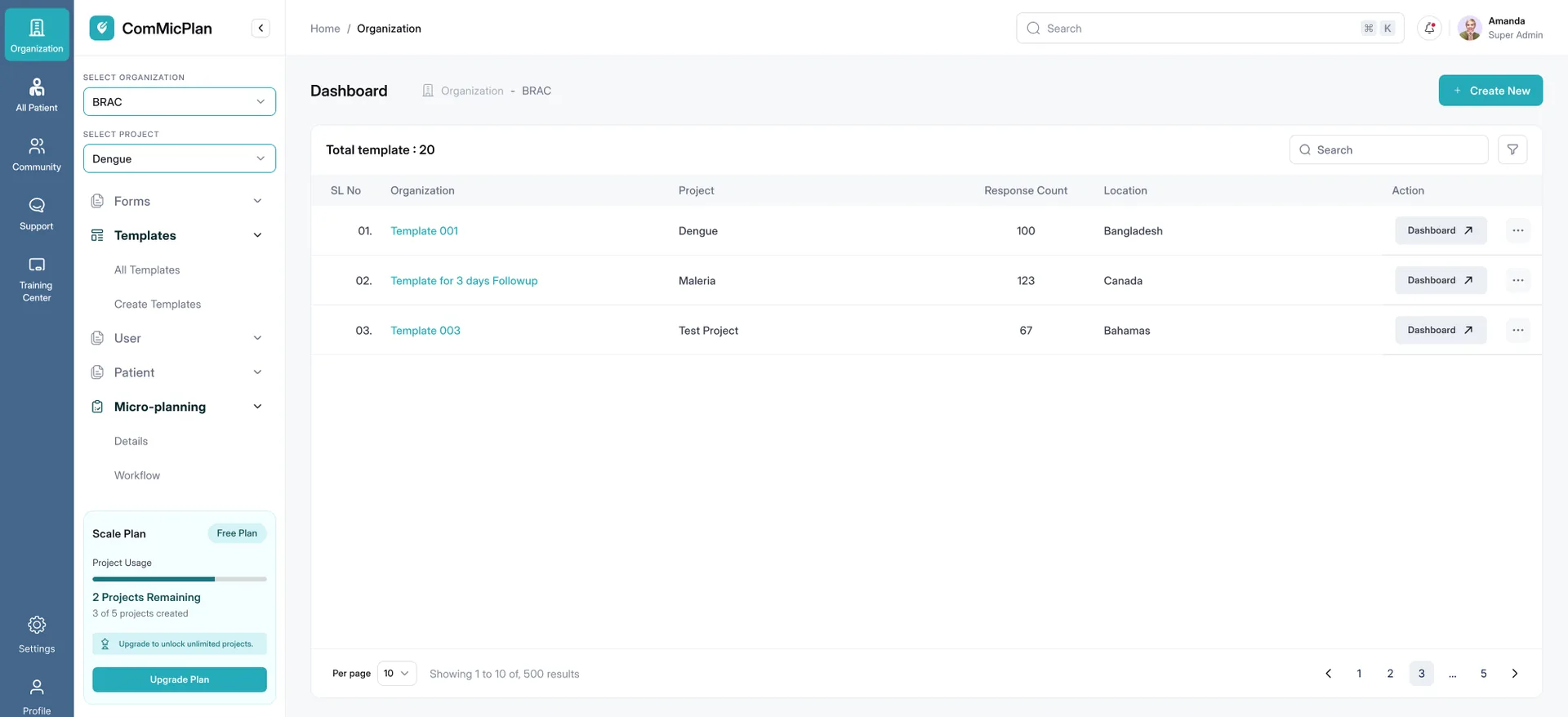The height and width of the screenshot is (717, 1568).
Task: Go to next page arrow
Action: [x=1515, y=674]
